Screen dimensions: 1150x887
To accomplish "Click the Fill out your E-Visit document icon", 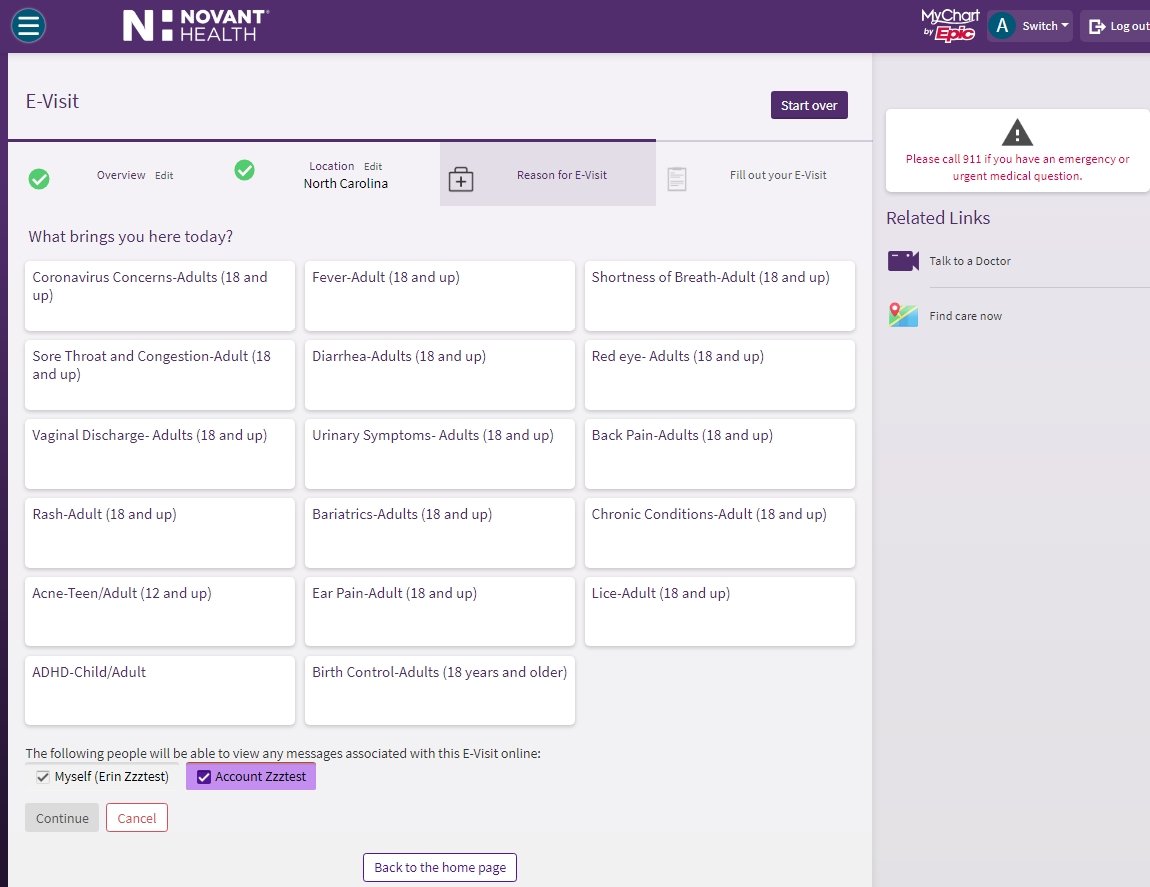I will 676,178.
